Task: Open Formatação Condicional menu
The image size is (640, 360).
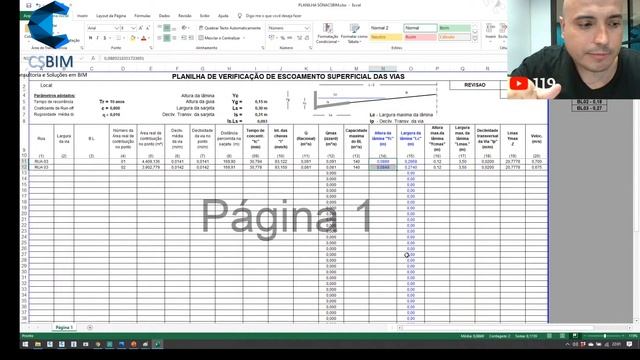Action: pos(327,33)
